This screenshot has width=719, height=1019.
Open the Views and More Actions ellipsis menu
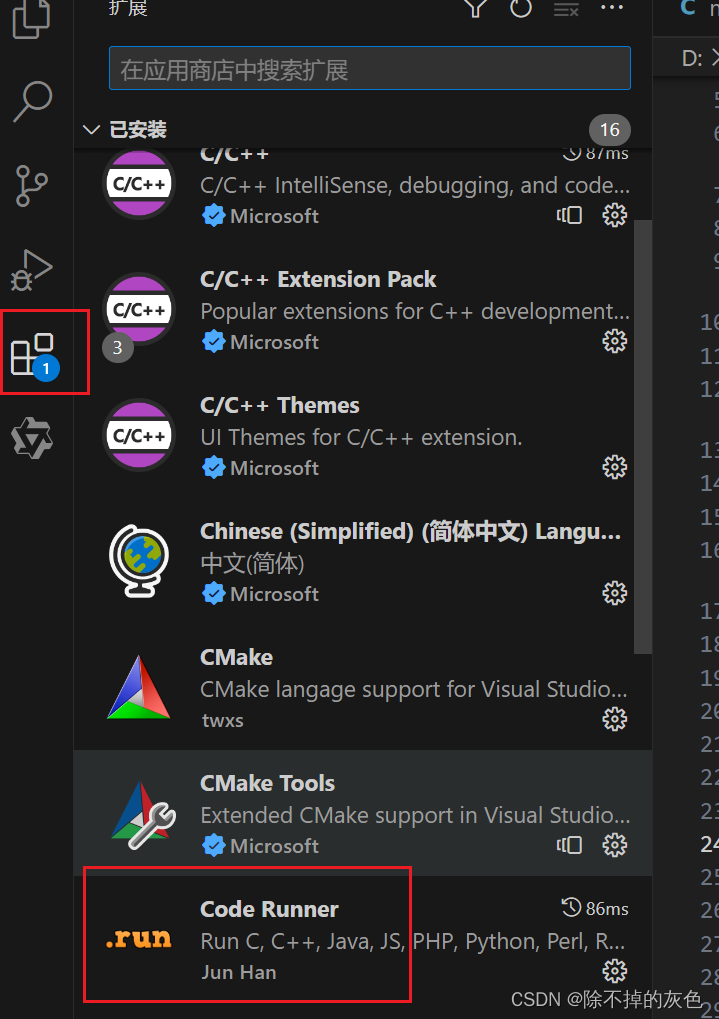pos(612,9)
